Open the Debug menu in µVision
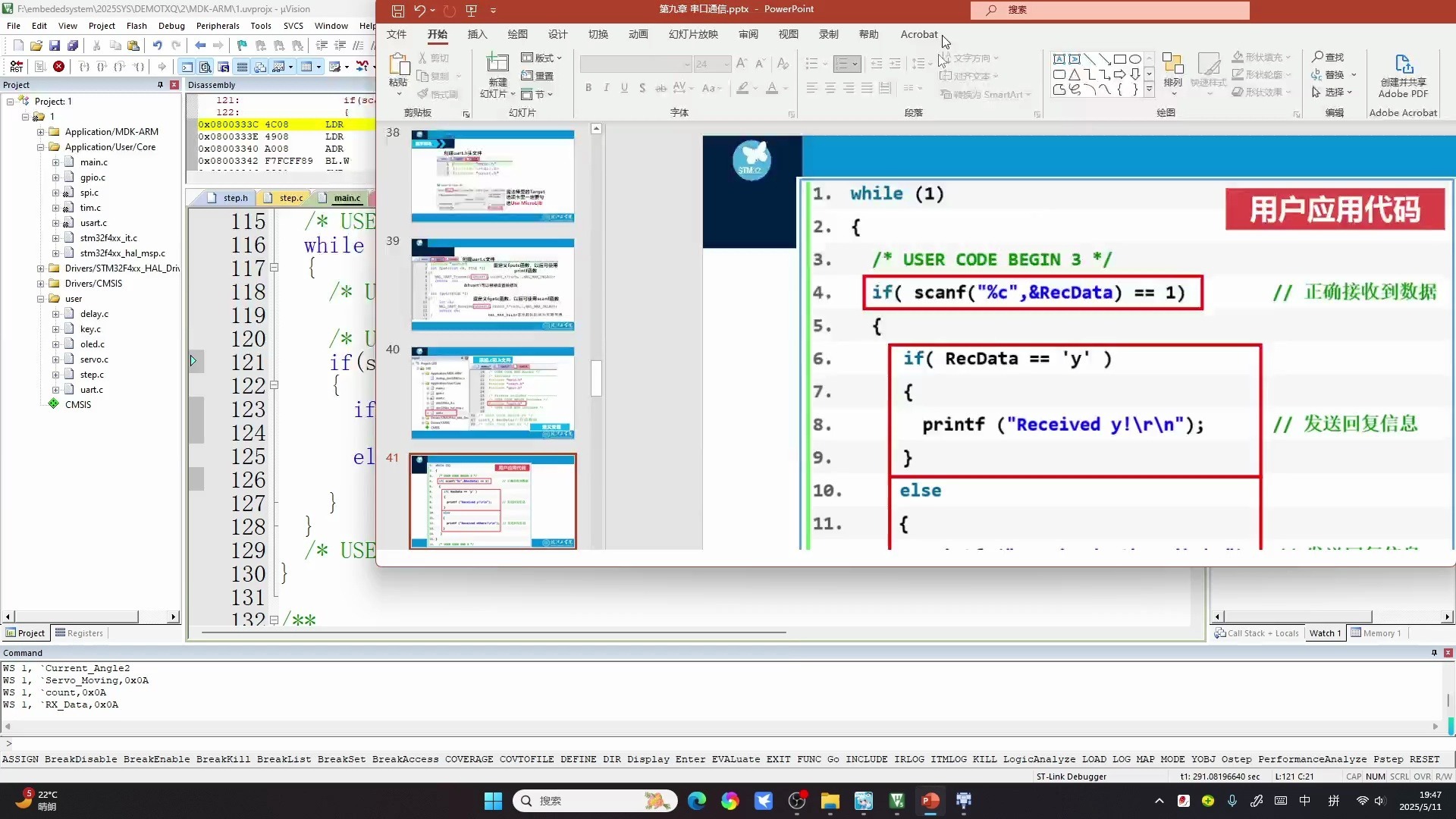Screen dimensions: 1456x819 tap(171, 26)
